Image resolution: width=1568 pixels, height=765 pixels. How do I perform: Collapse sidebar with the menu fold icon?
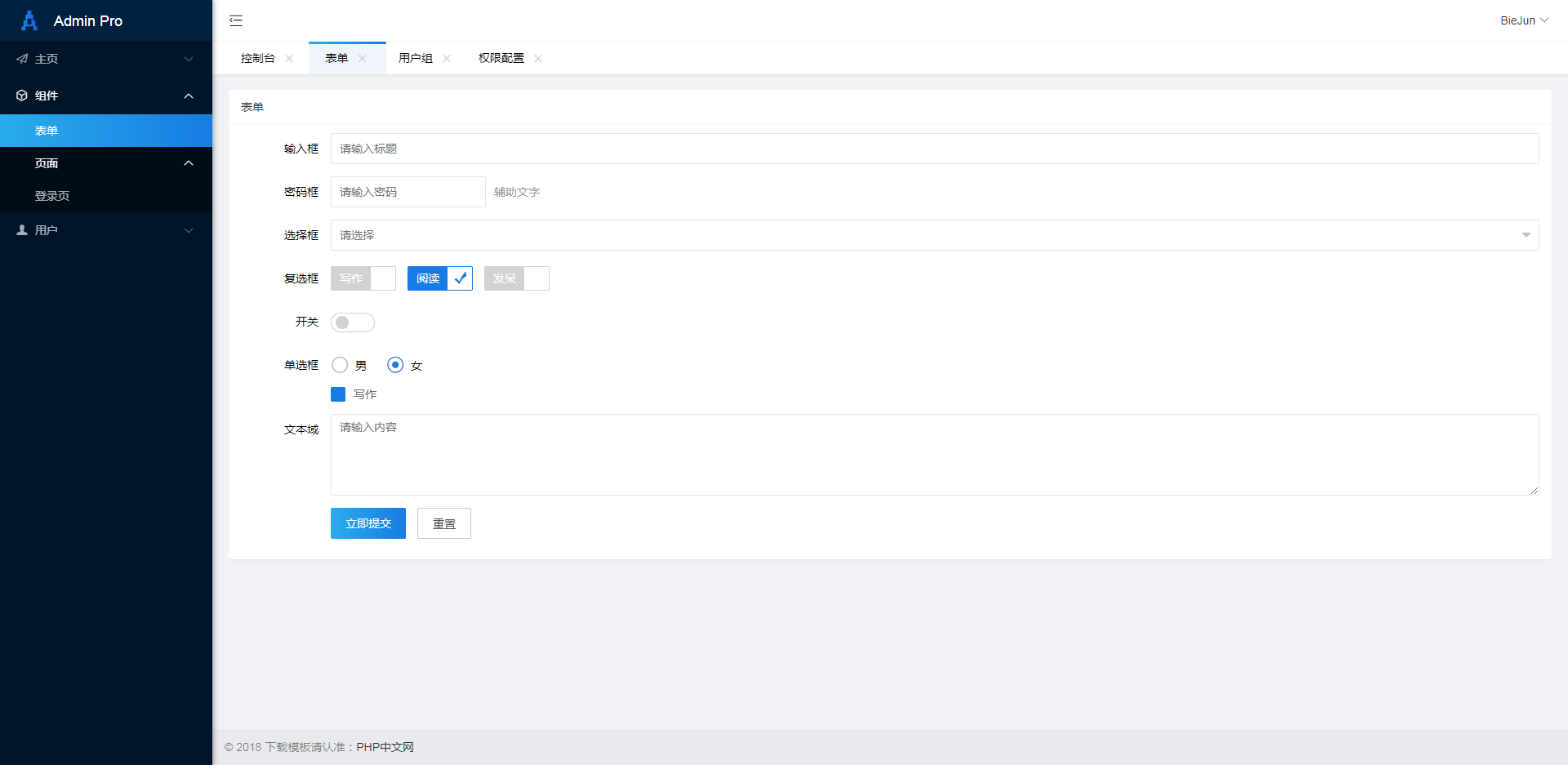[x=236, y=20]
